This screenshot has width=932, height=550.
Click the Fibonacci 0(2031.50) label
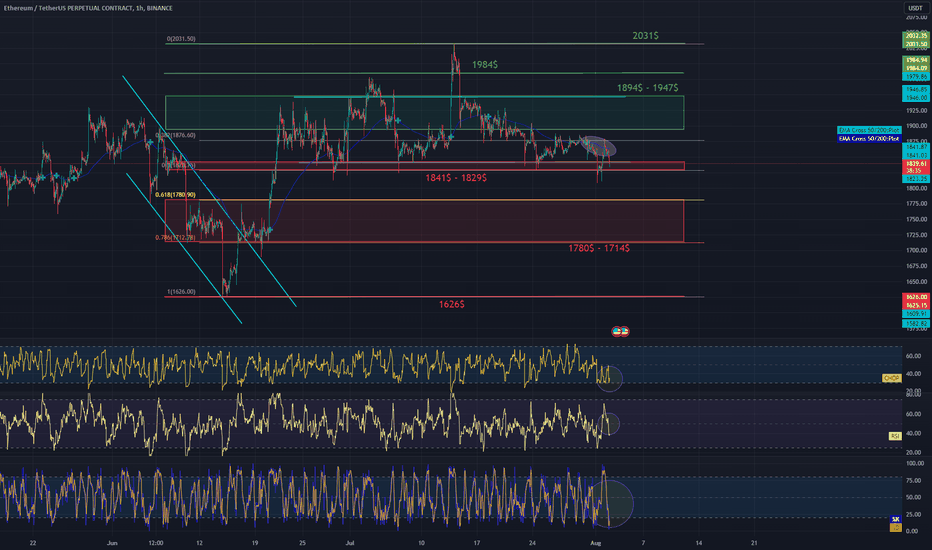[x=181, y=39]
